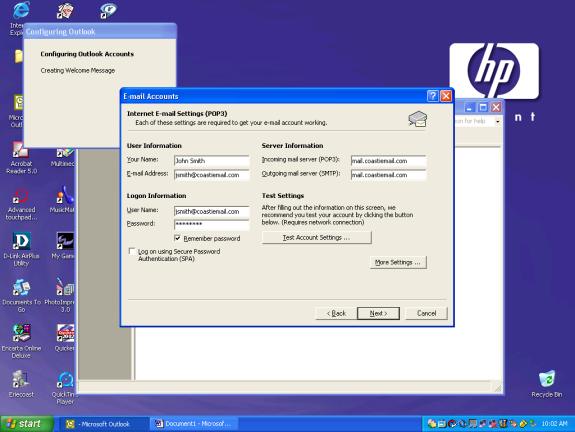This screenshot has height=432, width=575.
Task: Open the Internet Explorer desktop icon
Action: pos(20,11)
